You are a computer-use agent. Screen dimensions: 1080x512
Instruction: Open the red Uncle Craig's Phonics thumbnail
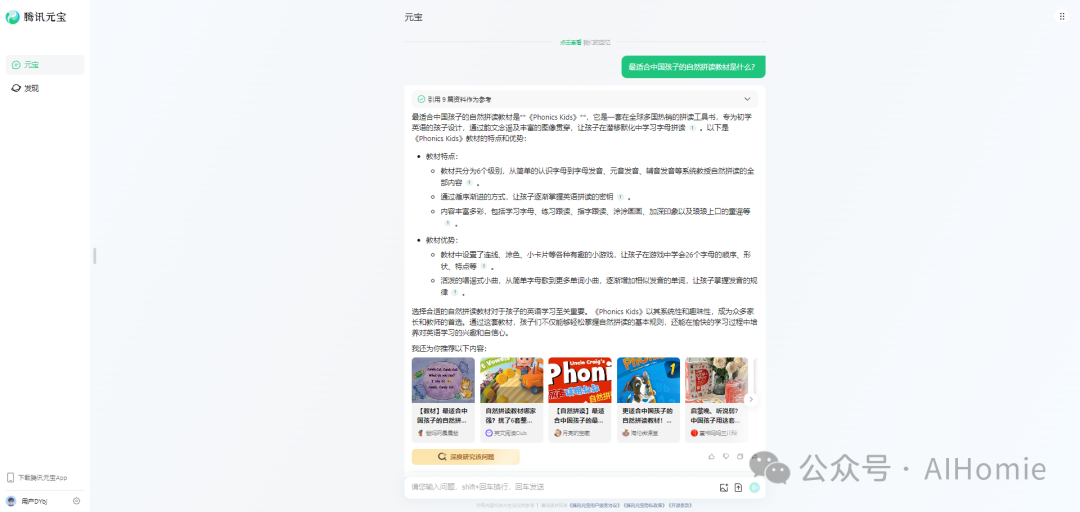tap(580, 380)
